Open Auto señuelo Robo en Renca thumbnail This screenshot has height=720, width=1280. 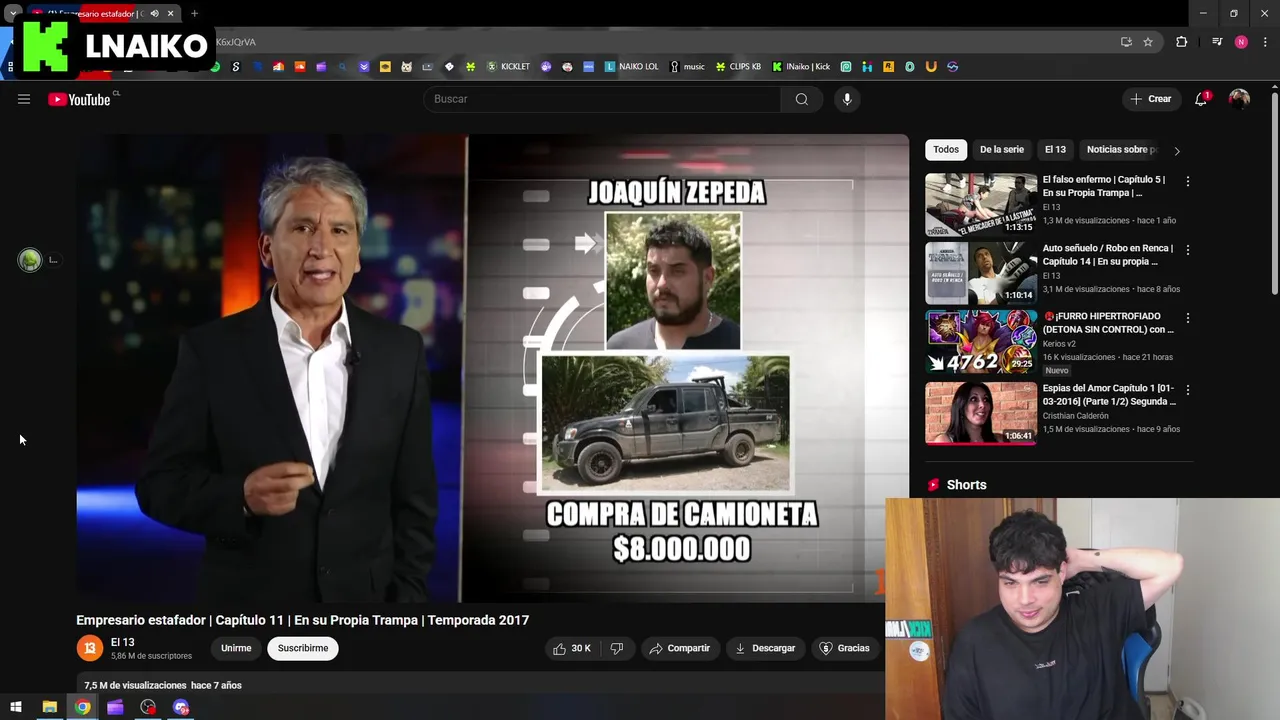(981, 273)
